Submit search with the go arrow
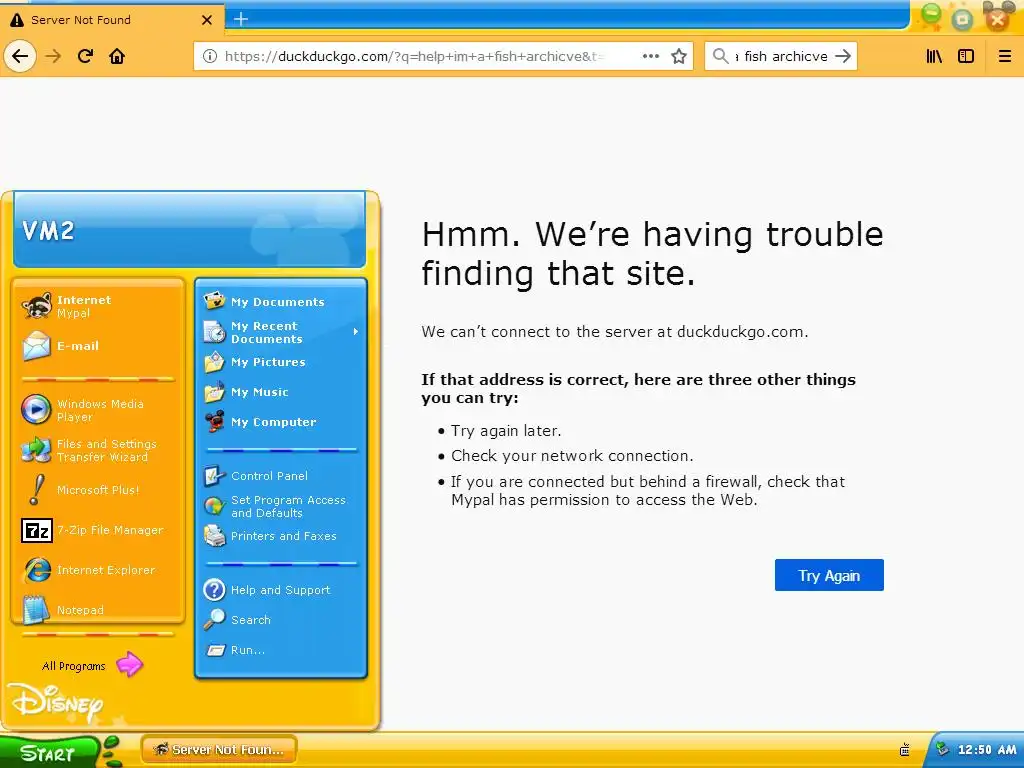The height and width of the screenshot is (768, 1024). pos(843,56)
